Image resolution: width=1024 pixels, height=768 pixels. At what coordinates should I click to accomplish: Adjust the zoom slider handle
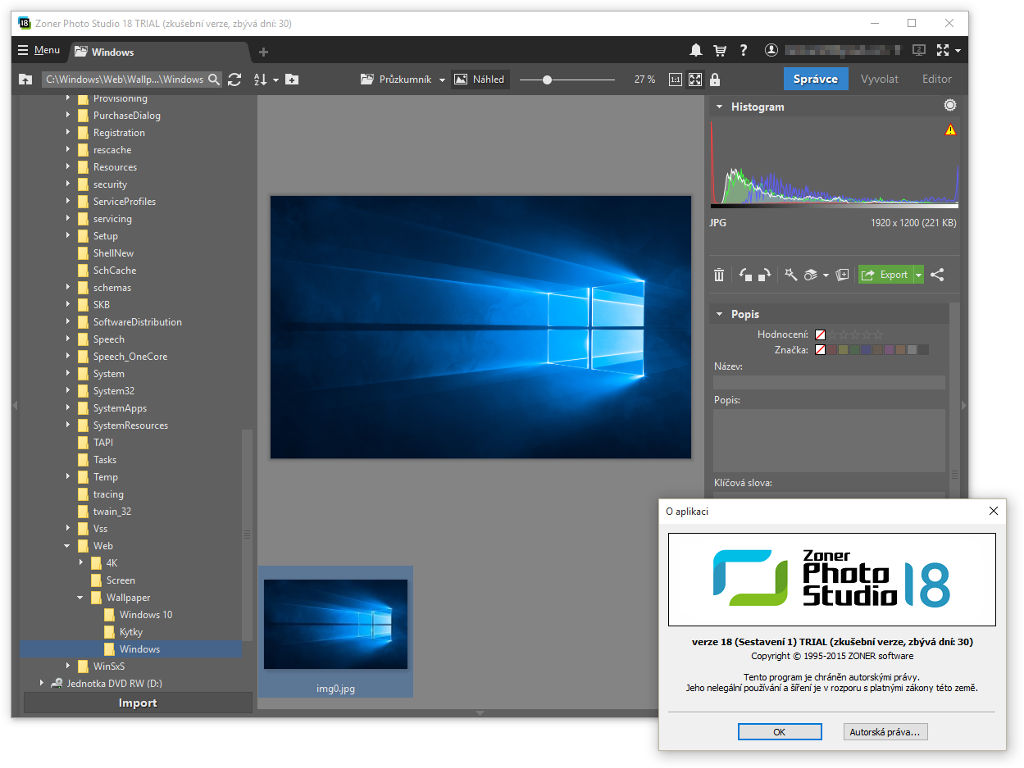coord(547,80)
